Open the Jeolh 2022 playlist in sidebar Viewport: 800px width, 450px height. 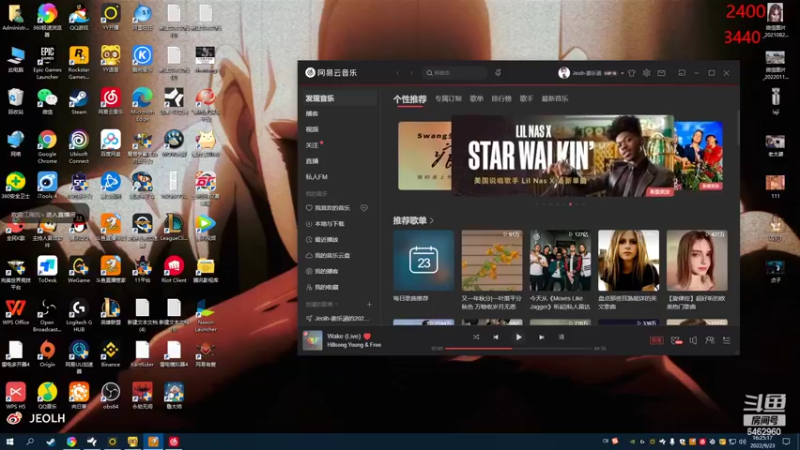tap(339, 318)
